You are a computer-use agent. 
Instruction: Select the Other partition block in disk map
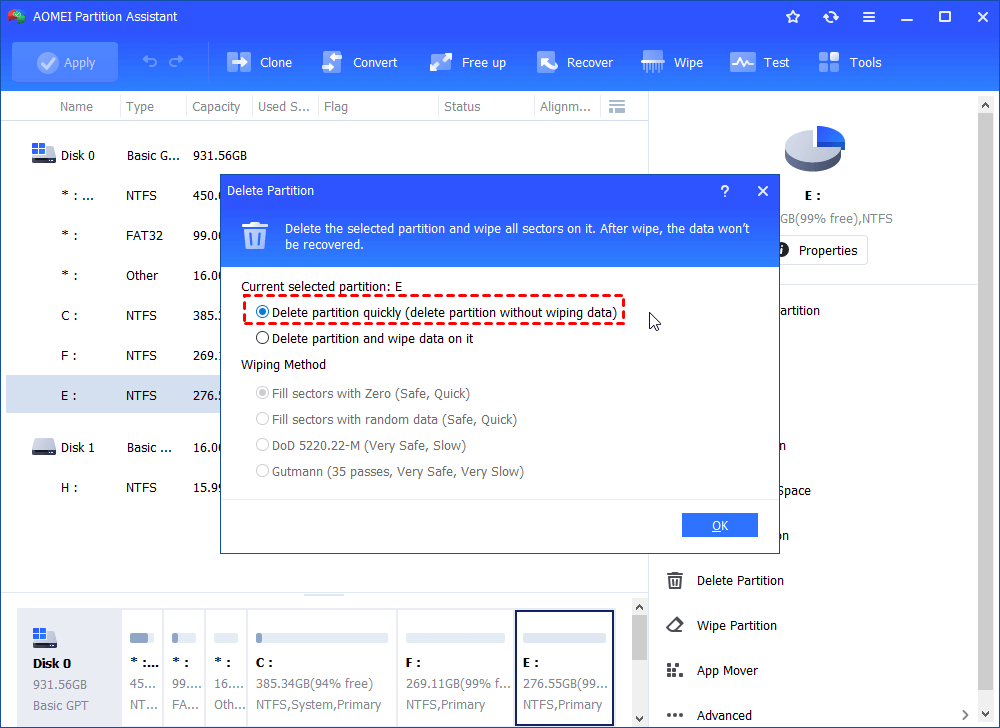pos(226,668)
